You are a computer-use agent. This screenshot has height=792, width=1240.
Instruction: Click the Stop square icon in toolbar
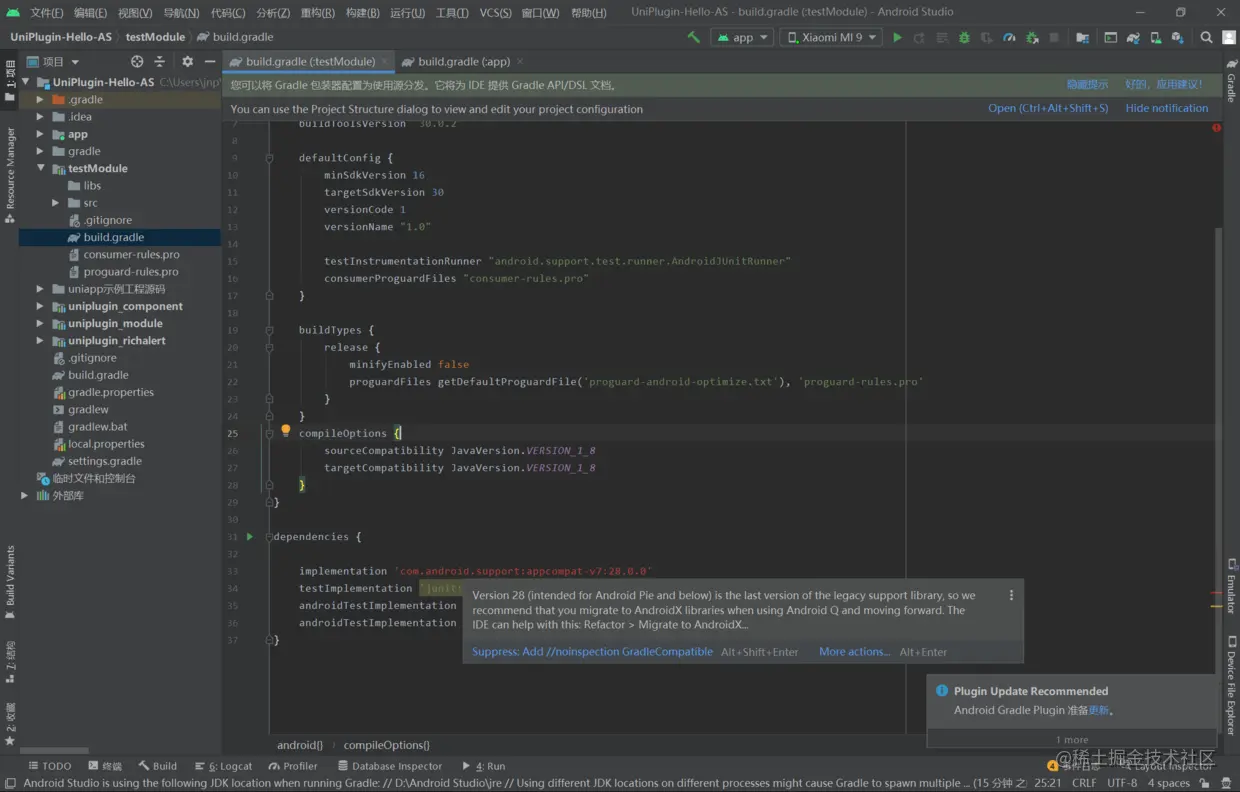pyautogui.click(x=1054, y=37)
